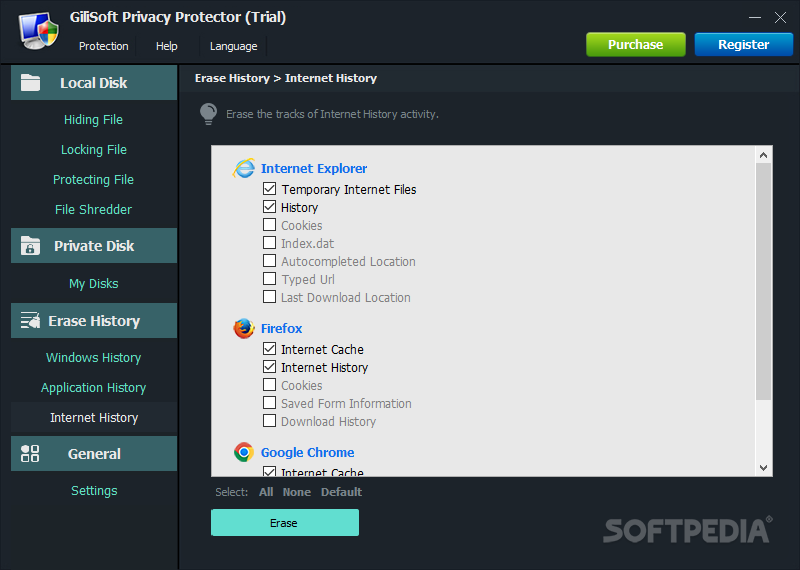
Task: Open the Language menu
Action: (233, 46)
